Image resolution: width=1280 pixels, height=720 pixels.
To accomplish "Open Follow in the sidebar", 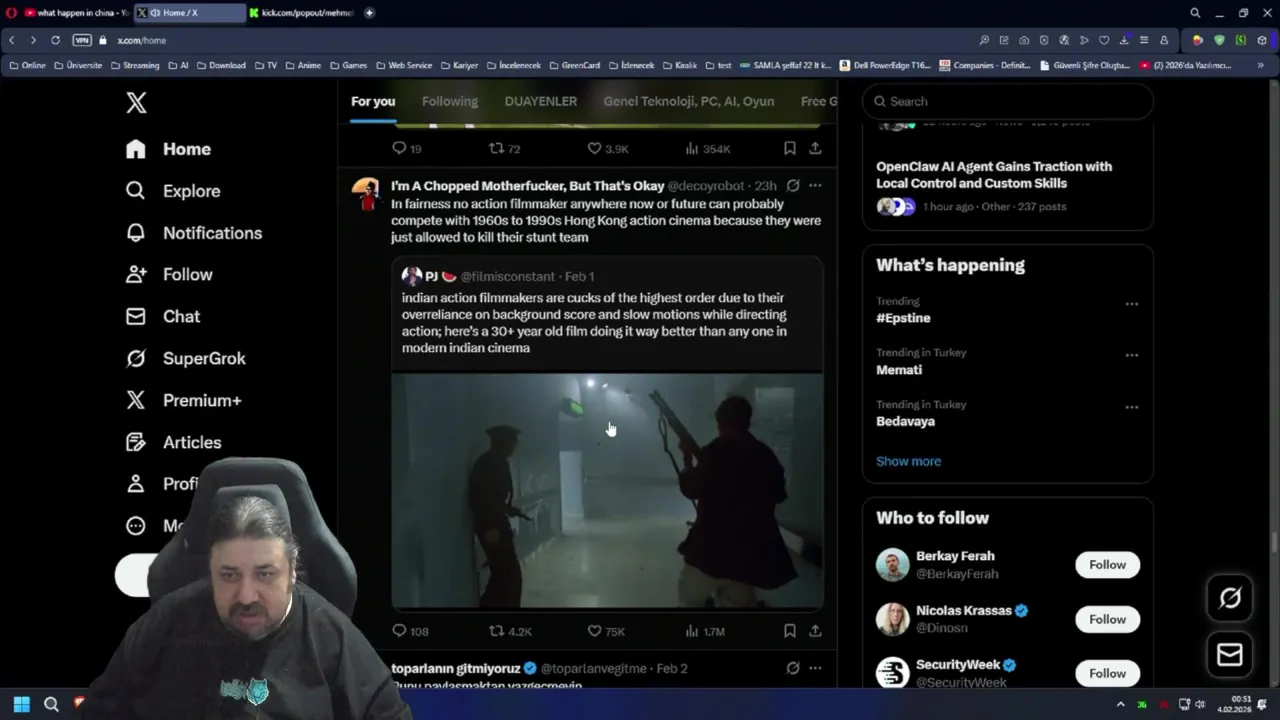I will [x=169, y=274].
